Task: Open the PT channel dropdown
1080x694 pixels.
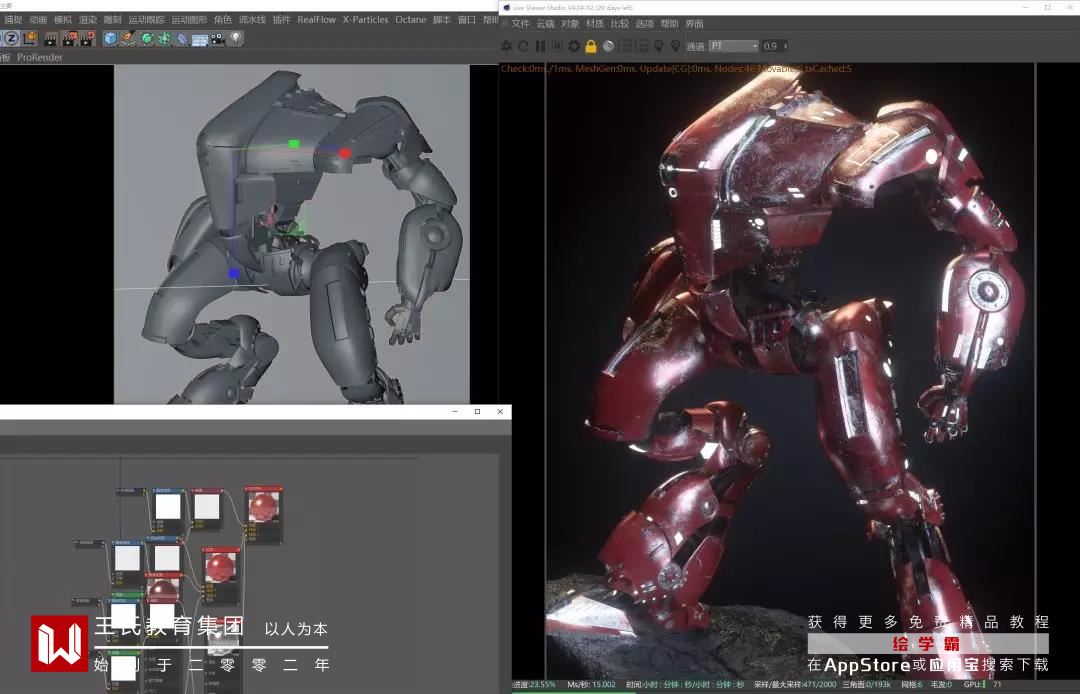Action: [734, 46]
